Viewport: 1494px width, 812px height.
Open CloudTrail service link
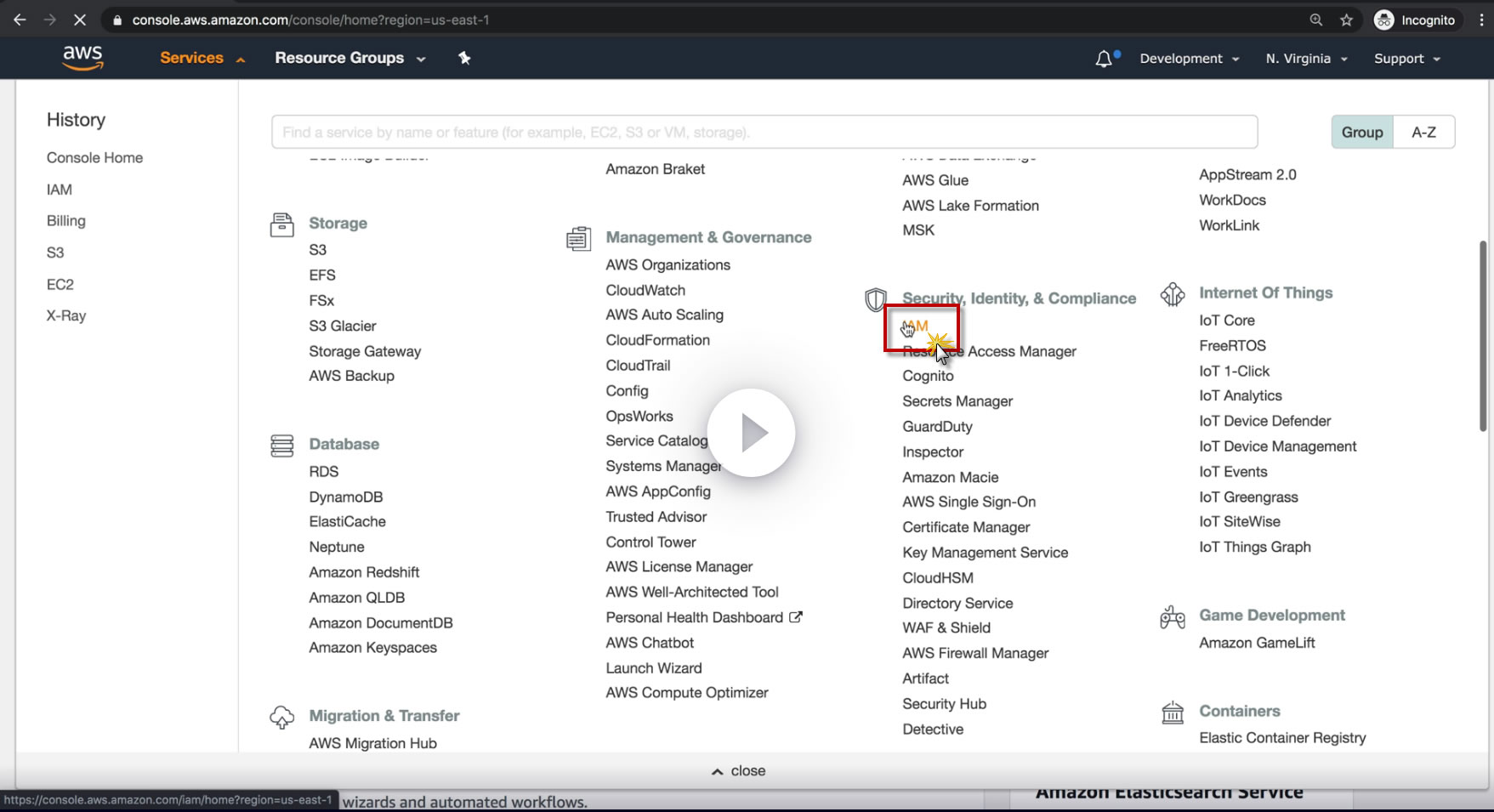[638, 366]
